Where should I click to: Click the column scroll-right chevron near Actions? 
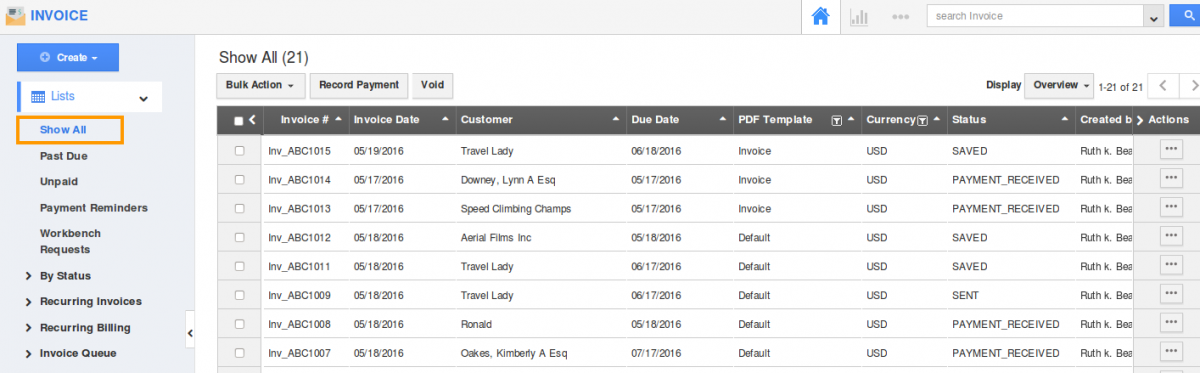coord(1140,120)
